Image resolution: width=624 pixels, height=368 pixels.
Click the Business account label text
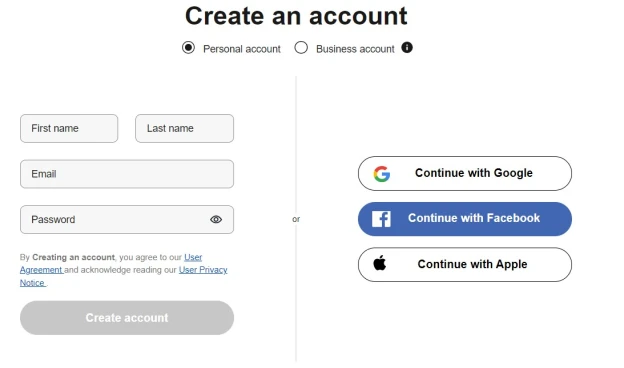click(355, 49)
